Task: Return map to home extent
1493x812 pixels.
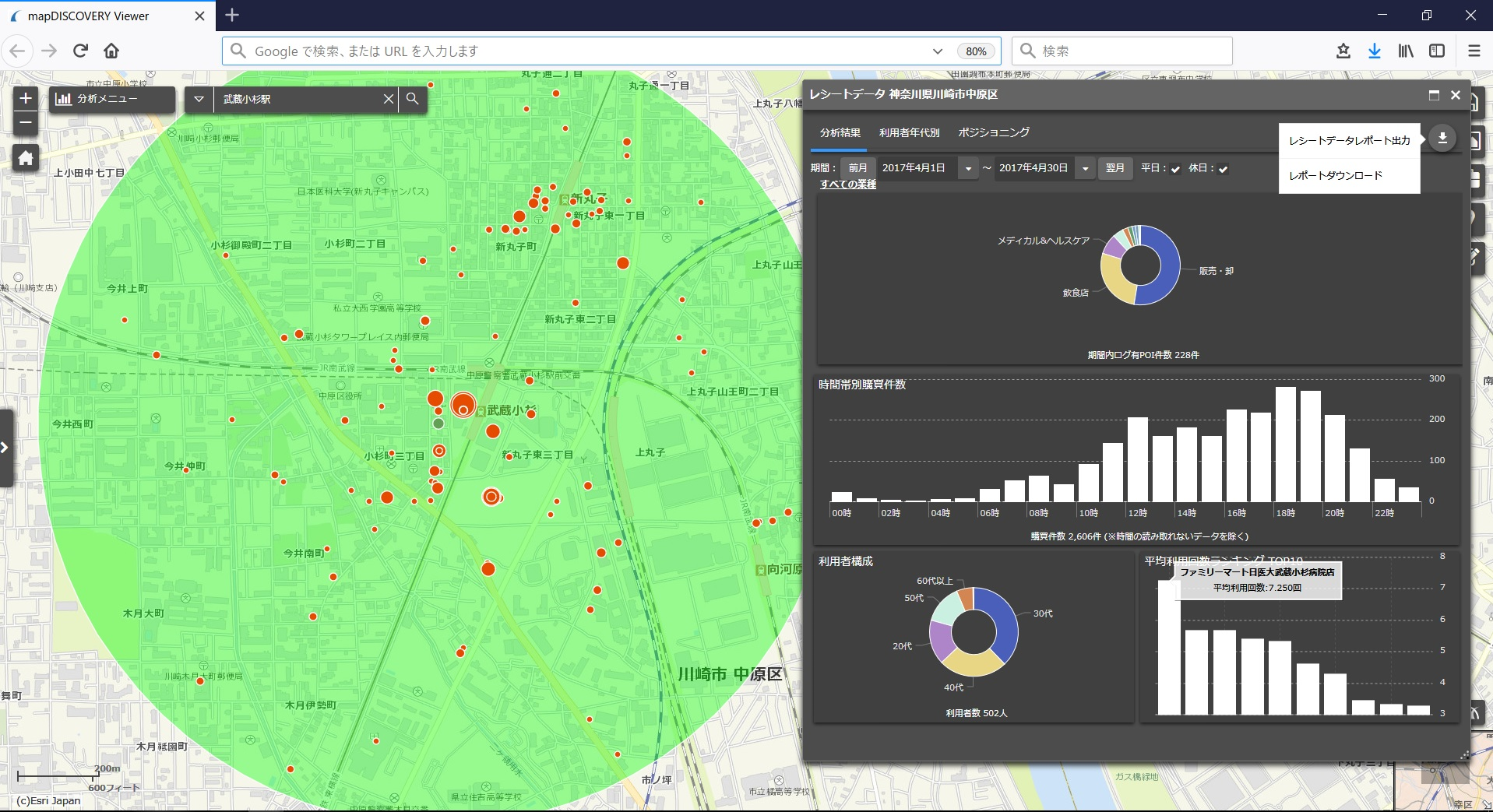Action: [26, 158]
